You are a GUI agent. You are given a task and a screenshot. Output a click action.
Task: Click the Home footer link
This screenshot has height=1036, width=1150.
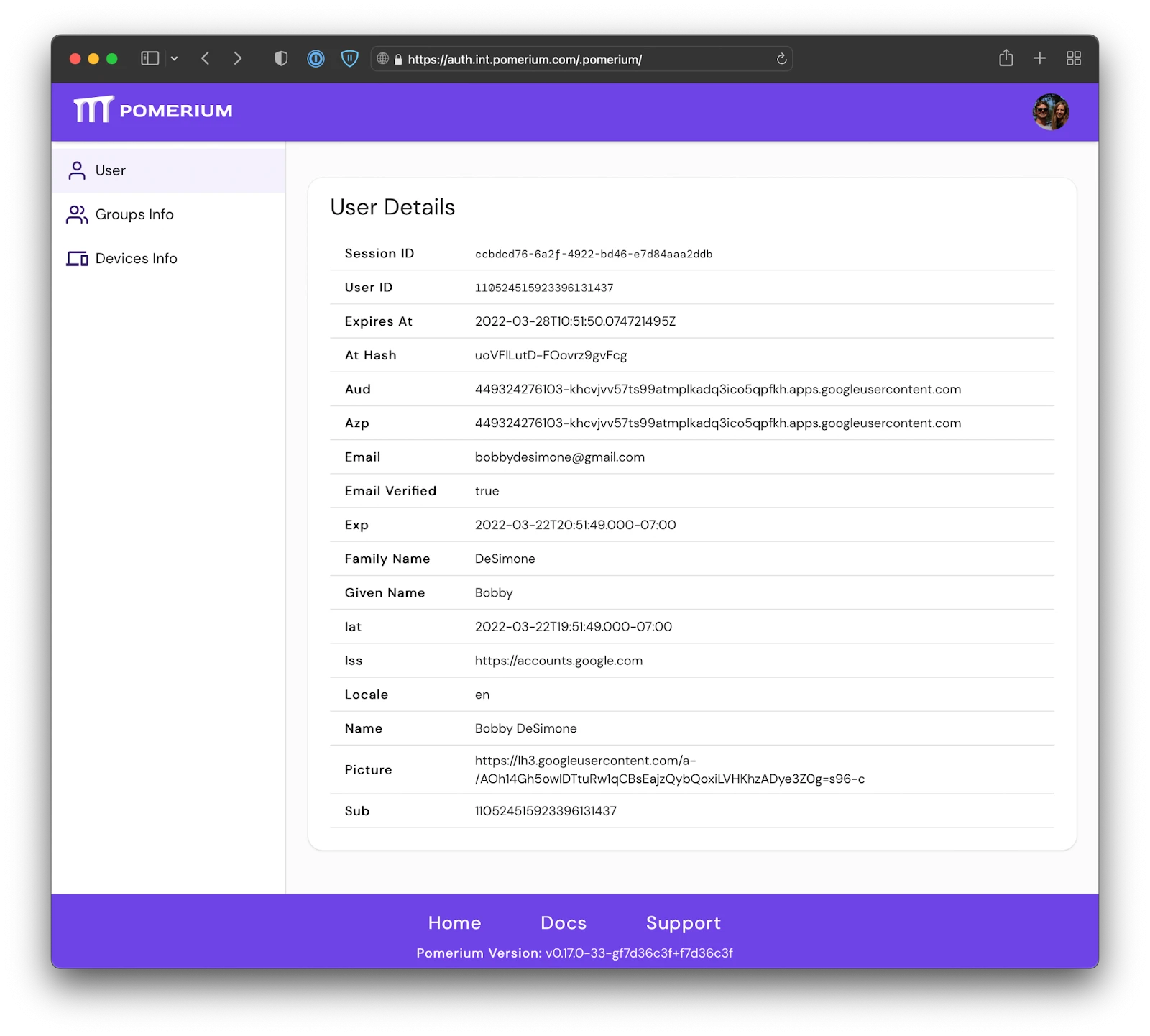click(454, 922)
